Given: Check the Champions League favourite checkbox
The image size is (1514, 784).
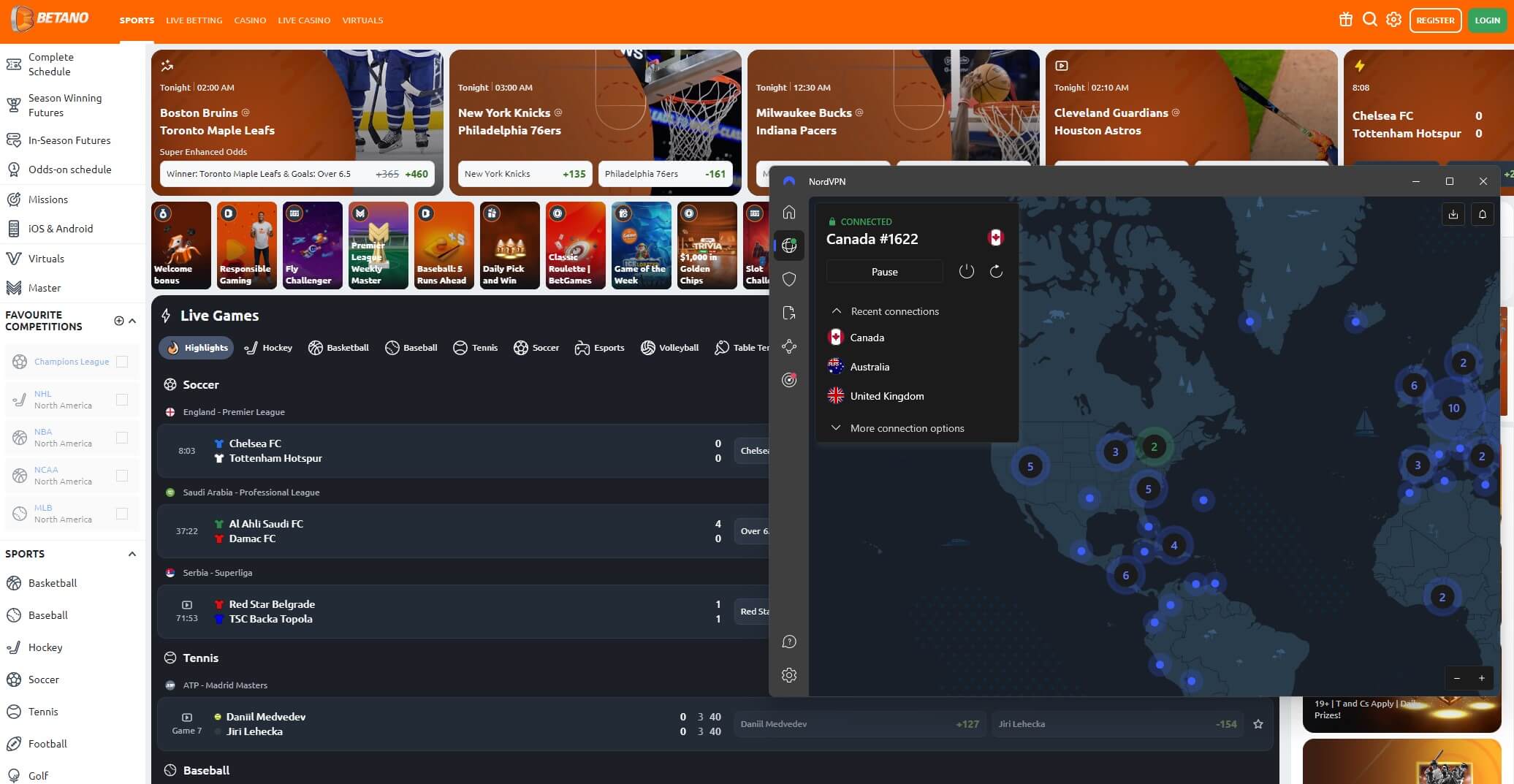Looking at the screenshot, I should click(x=122, y=362).
